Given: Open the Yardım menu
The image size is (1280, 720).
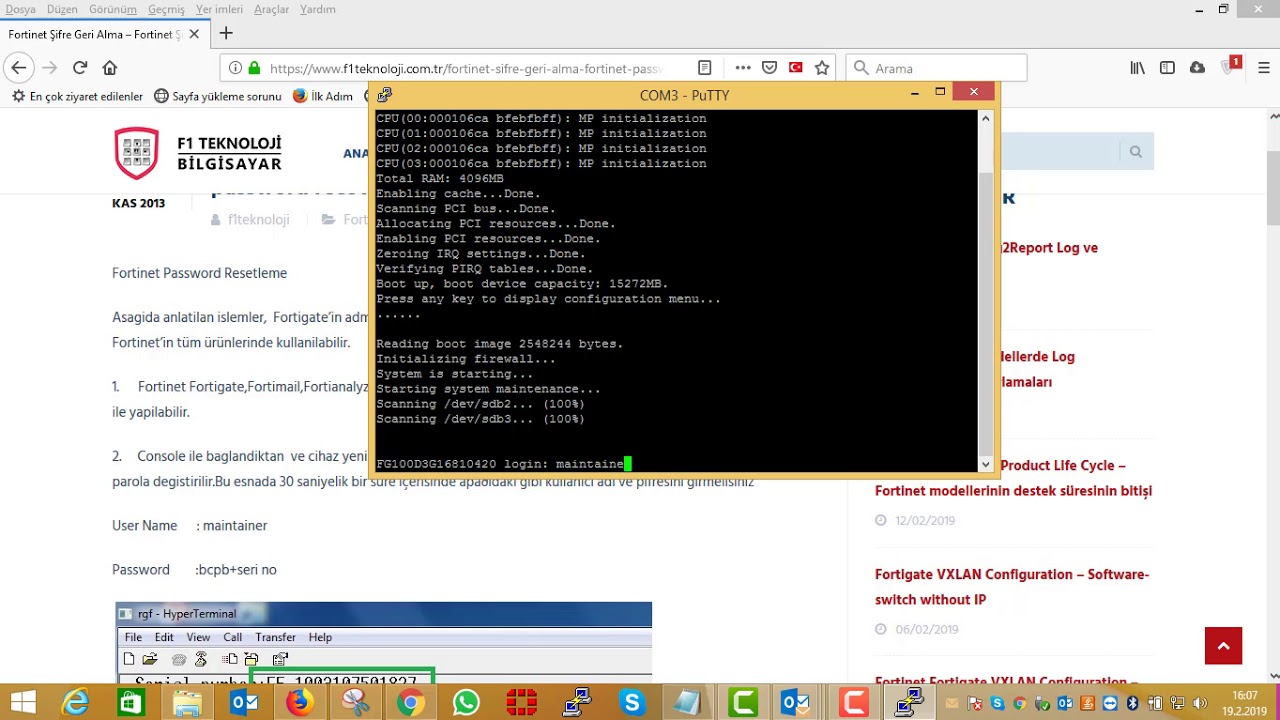Looking at the screenshot, I should 318,9.
